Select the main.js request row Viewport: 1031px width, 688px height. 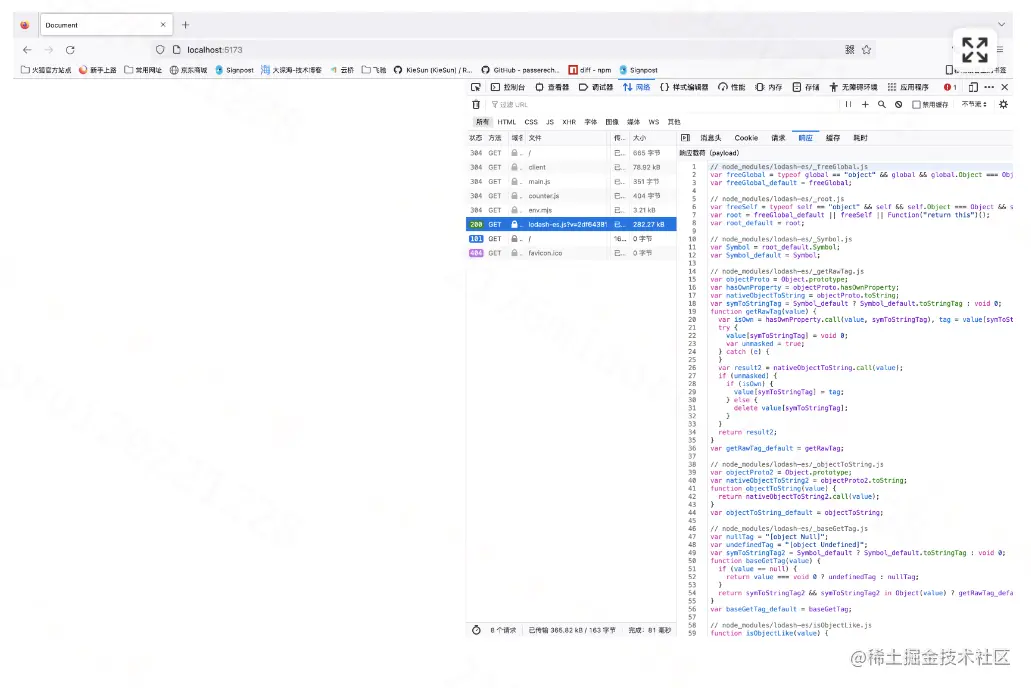pos(571,182)
